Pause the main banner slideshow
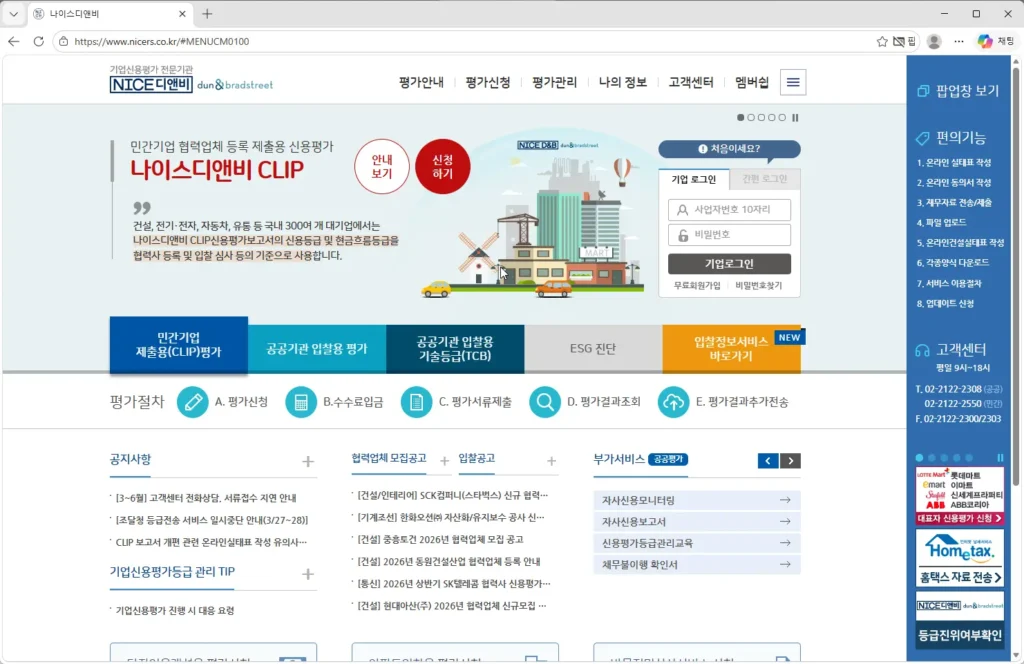This screenshot has height=664, width=1024. coord(795,118)
